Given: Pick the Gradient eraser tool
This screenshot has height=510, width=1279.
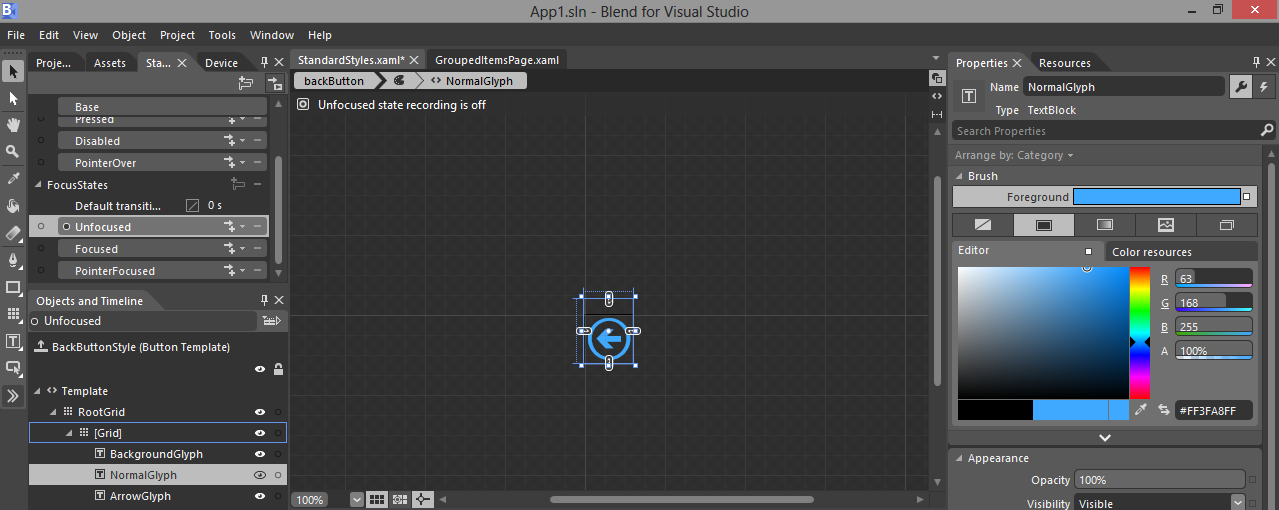Looking at the screenshot, I should [13, 233].
